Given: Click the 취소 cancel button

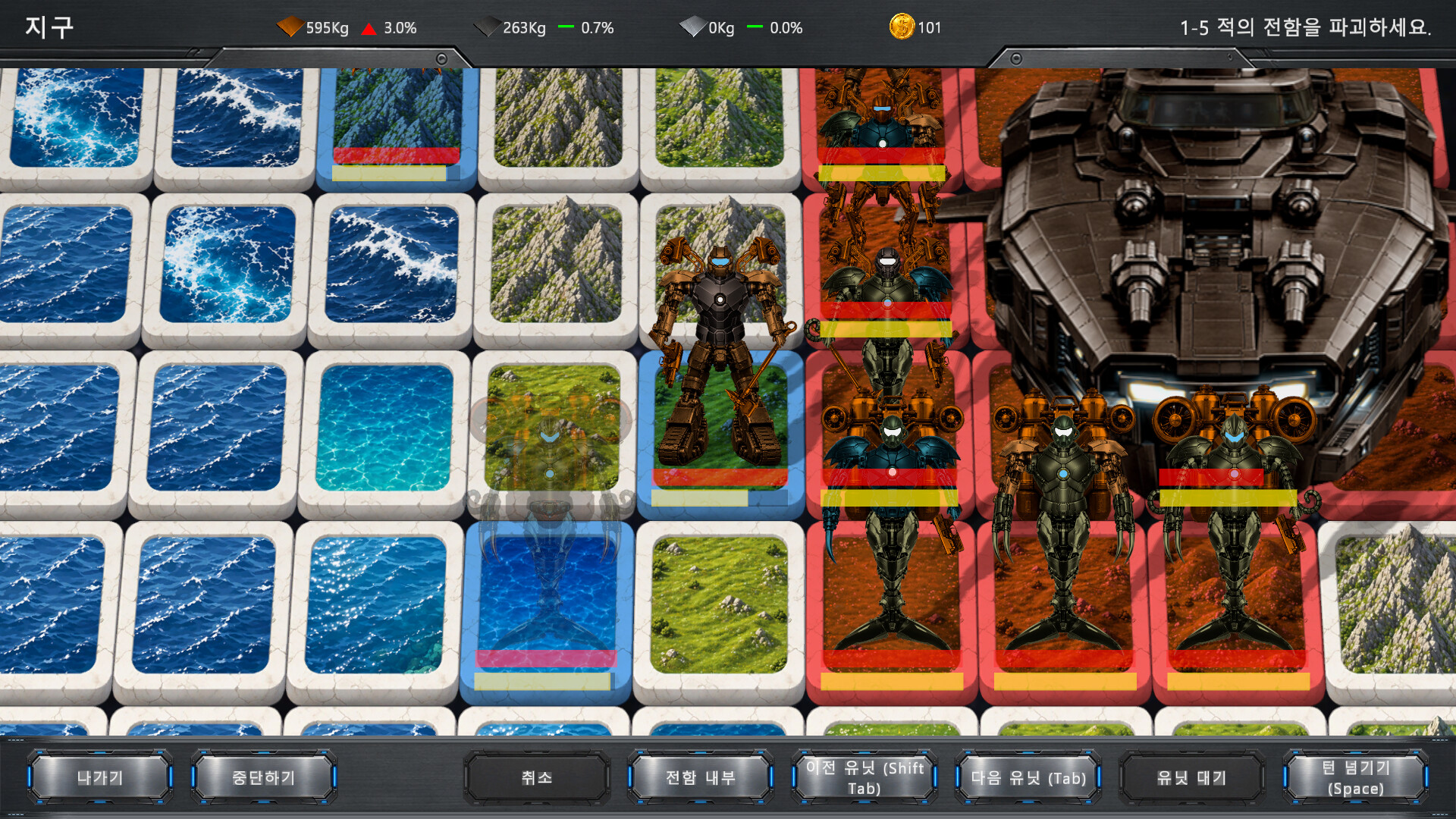Looking at the screenshot, I should coord(537,777).
